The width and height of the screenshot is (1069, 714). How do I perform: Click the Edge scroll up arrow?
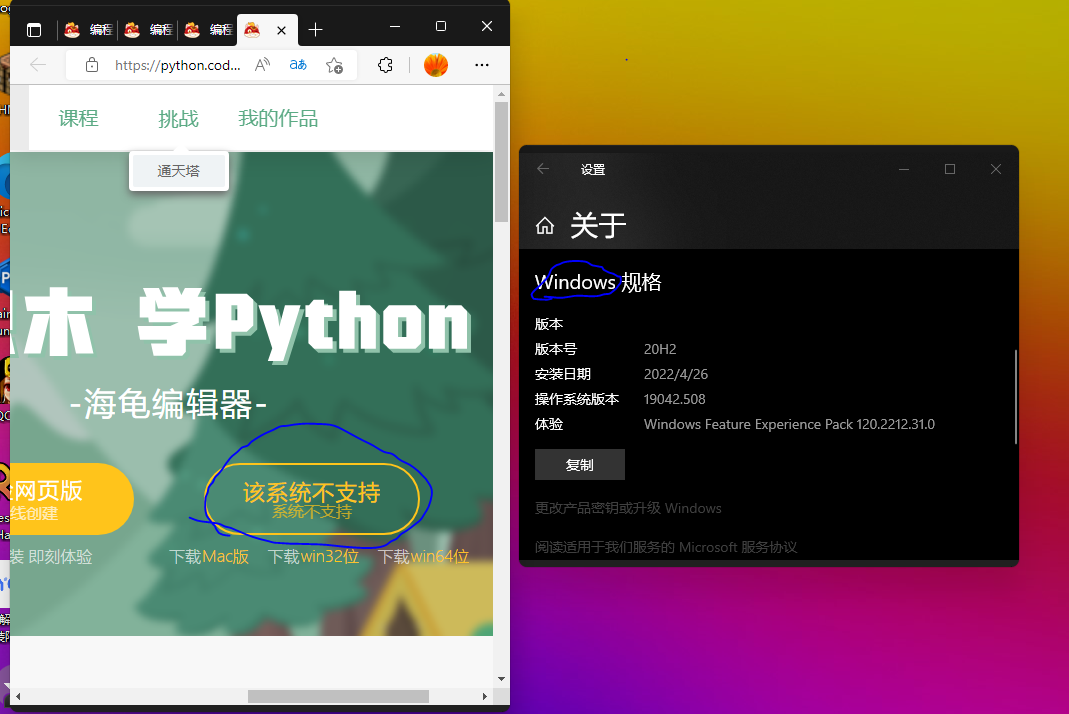click(502, 94)
